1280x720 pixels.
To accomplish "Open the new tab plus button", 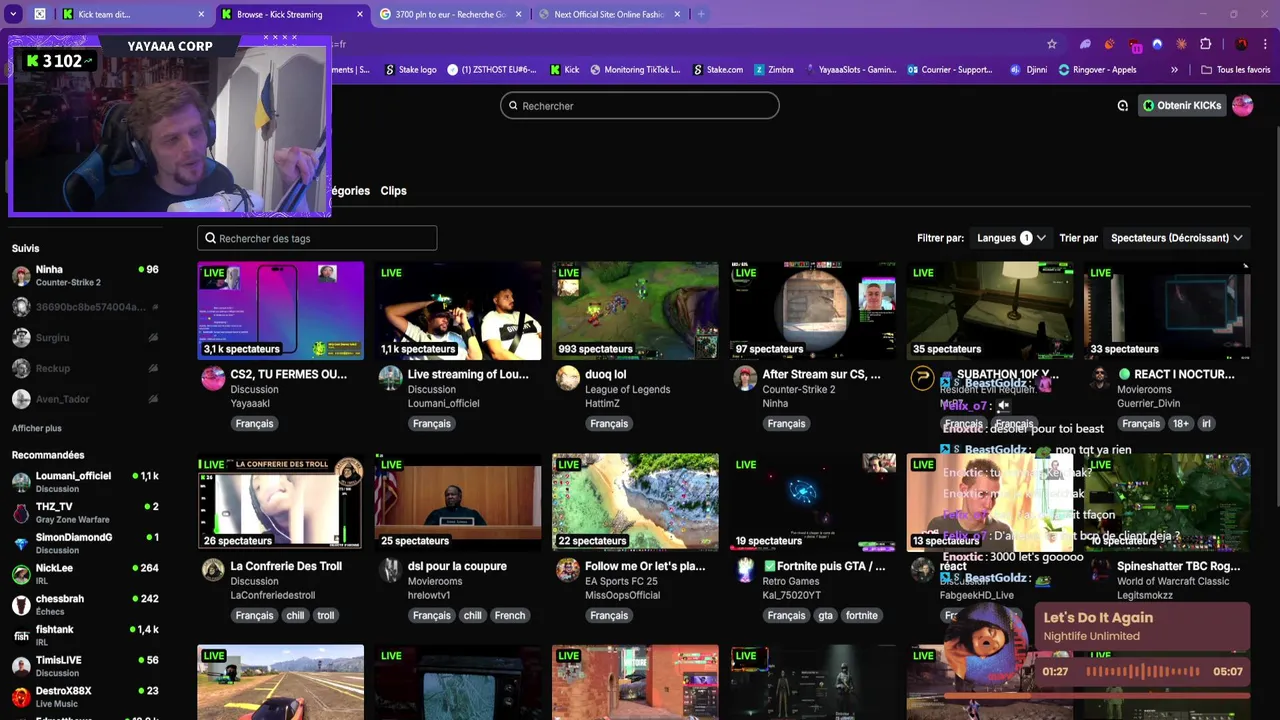I will pos(701,14).
